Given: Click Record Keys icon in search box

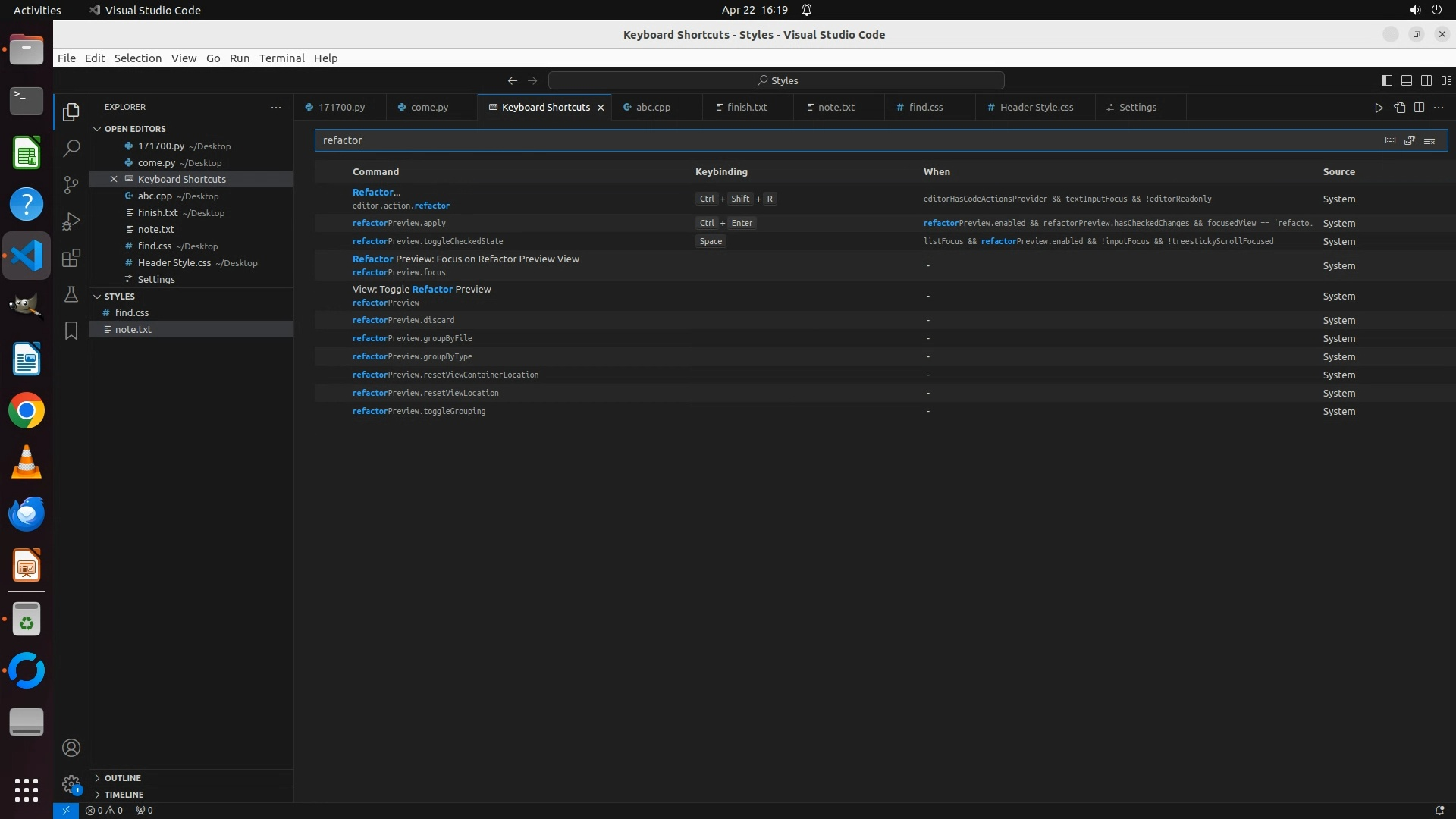Looking at the screenshot, I should tap(1390, 140).
